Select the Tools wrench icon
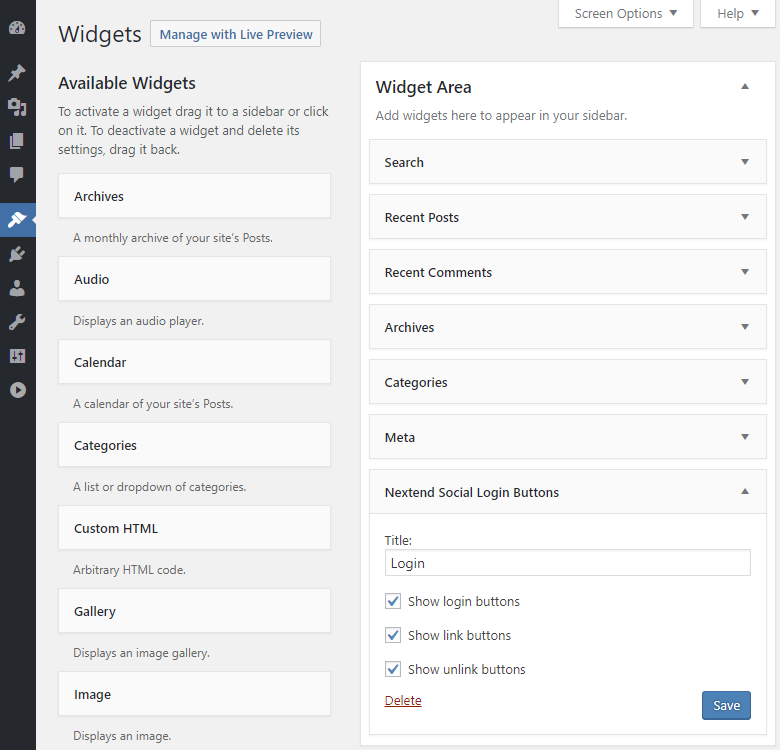Screen dimensions: 780x750 pos(17,322)
